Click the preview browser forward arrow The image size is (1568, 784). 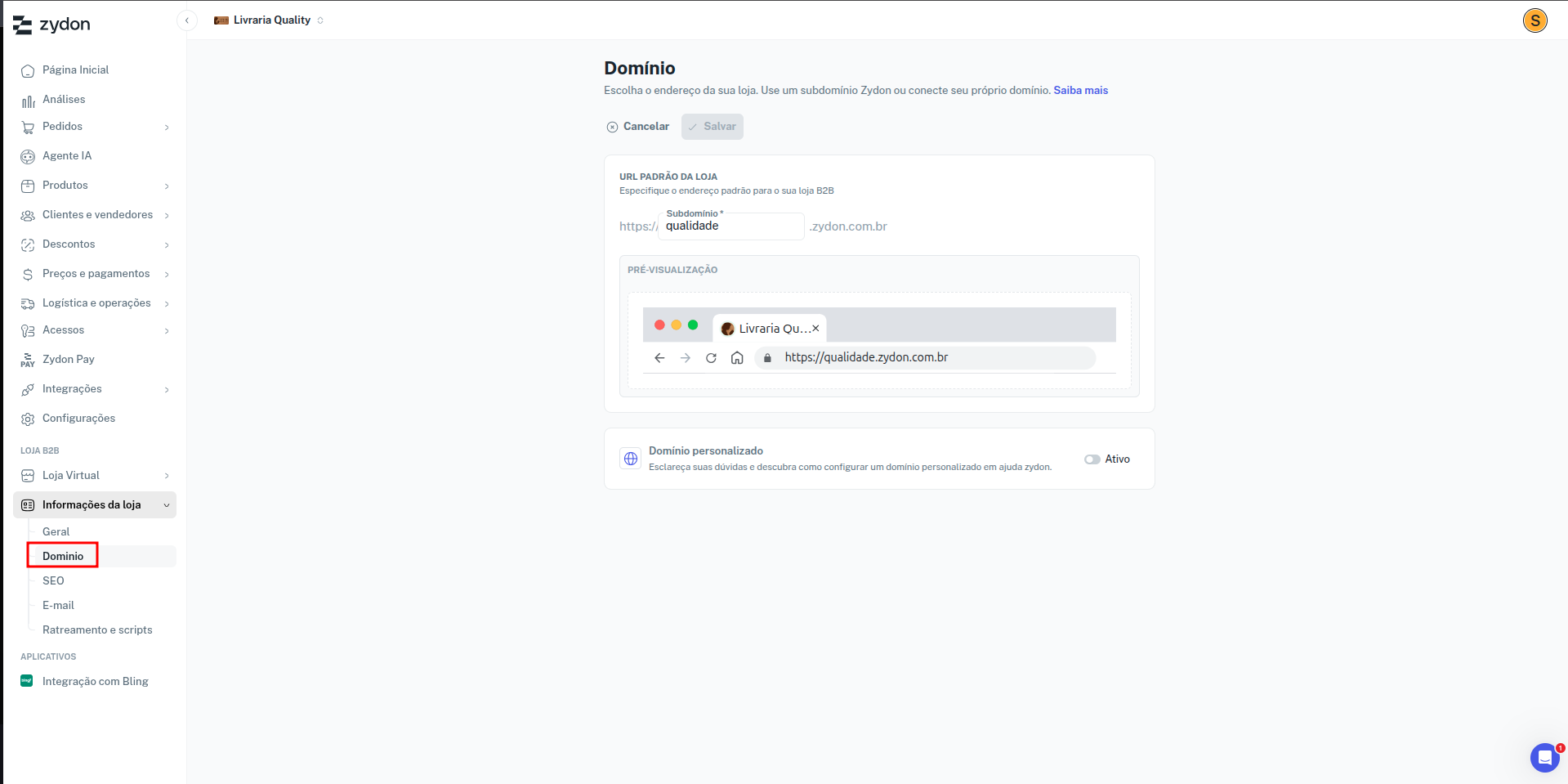coord(686,358)
